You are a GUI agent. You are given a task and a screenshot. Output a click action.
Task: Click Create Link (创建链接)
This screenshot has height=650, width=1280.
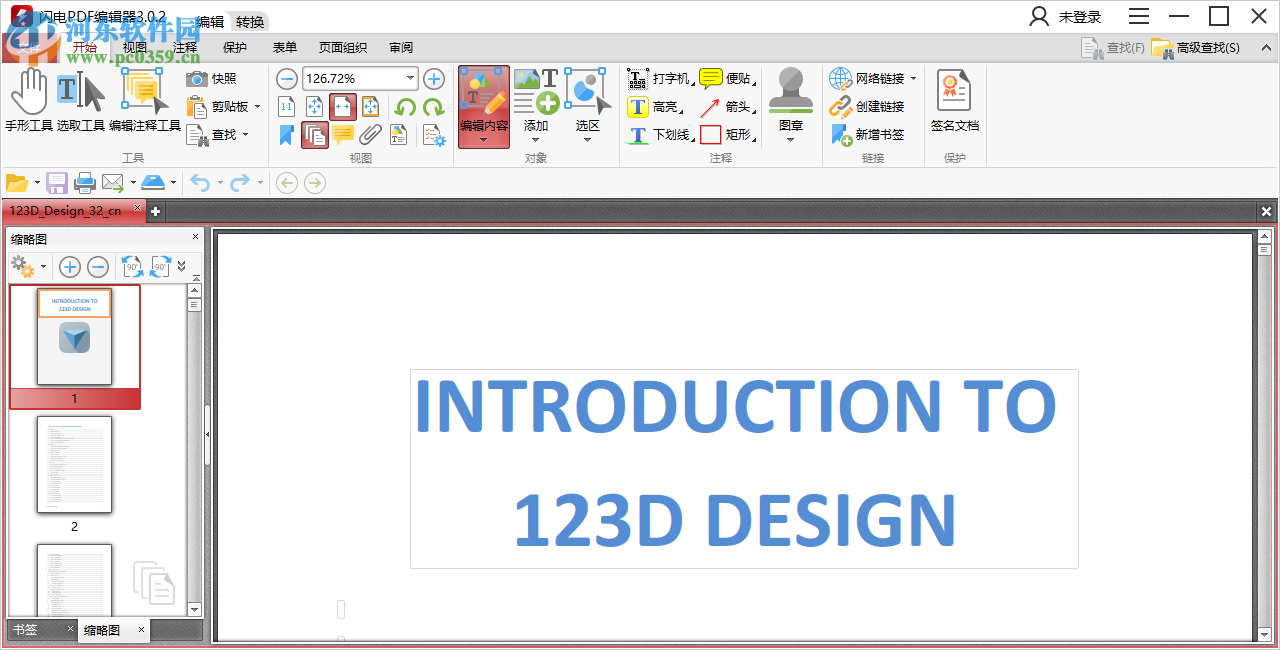point(867,107)
